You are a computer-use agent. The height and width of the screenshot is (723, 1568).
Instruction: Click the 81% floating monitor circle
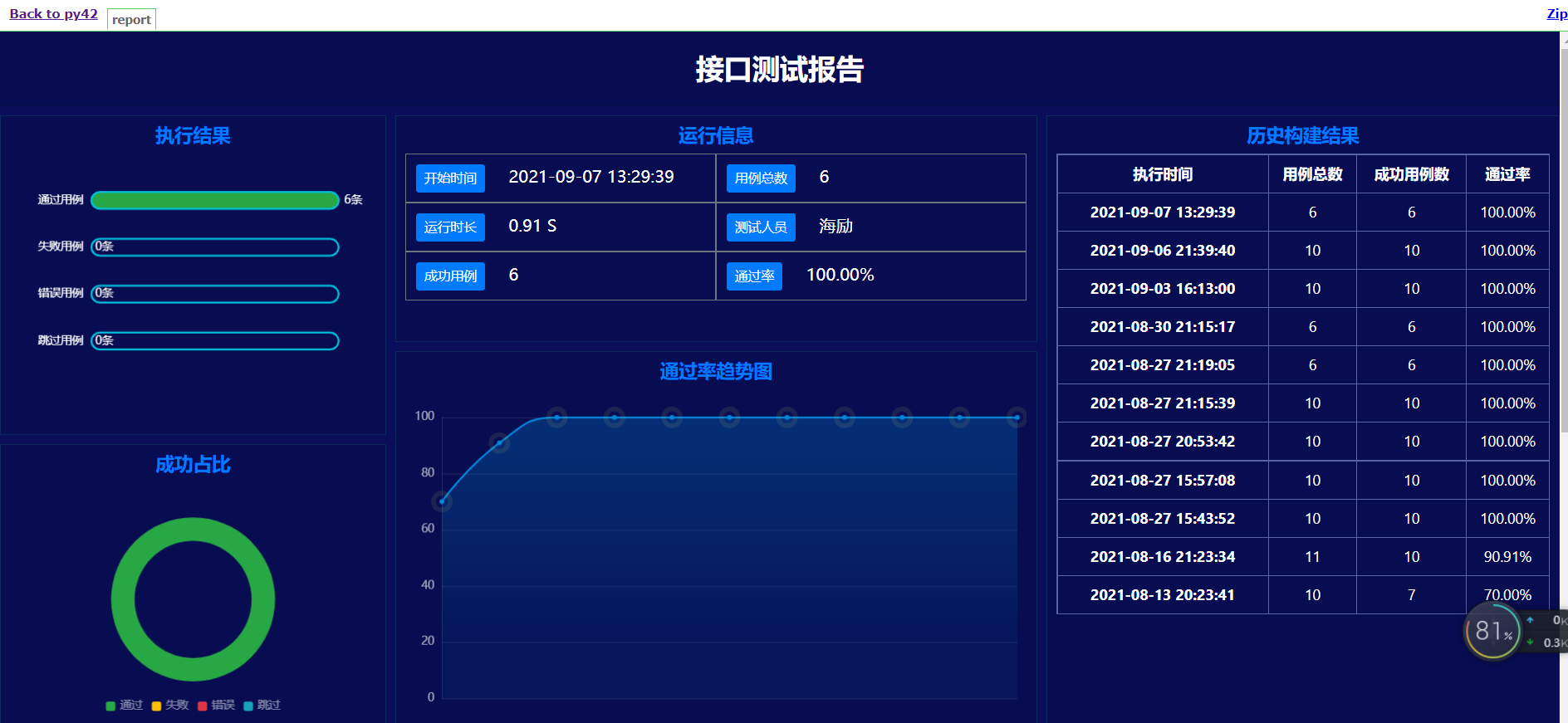1492,632
